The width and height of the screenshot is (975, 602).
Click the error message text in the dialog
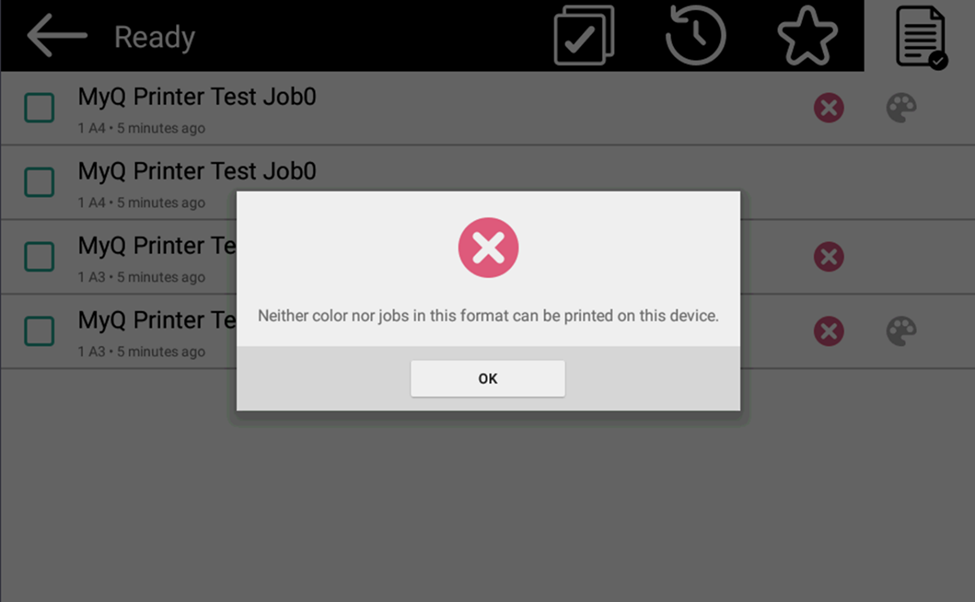(488, 316)
